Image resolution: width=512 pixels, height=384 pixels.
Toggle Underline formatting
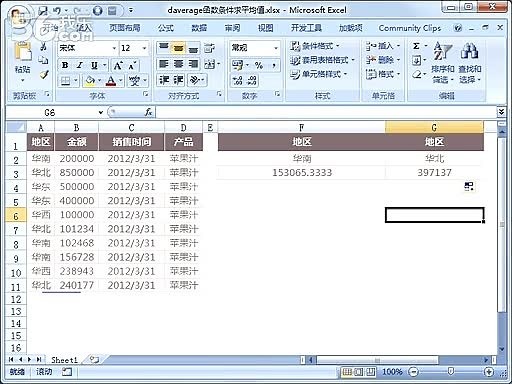pyautogui.click(x=94, y=65)
